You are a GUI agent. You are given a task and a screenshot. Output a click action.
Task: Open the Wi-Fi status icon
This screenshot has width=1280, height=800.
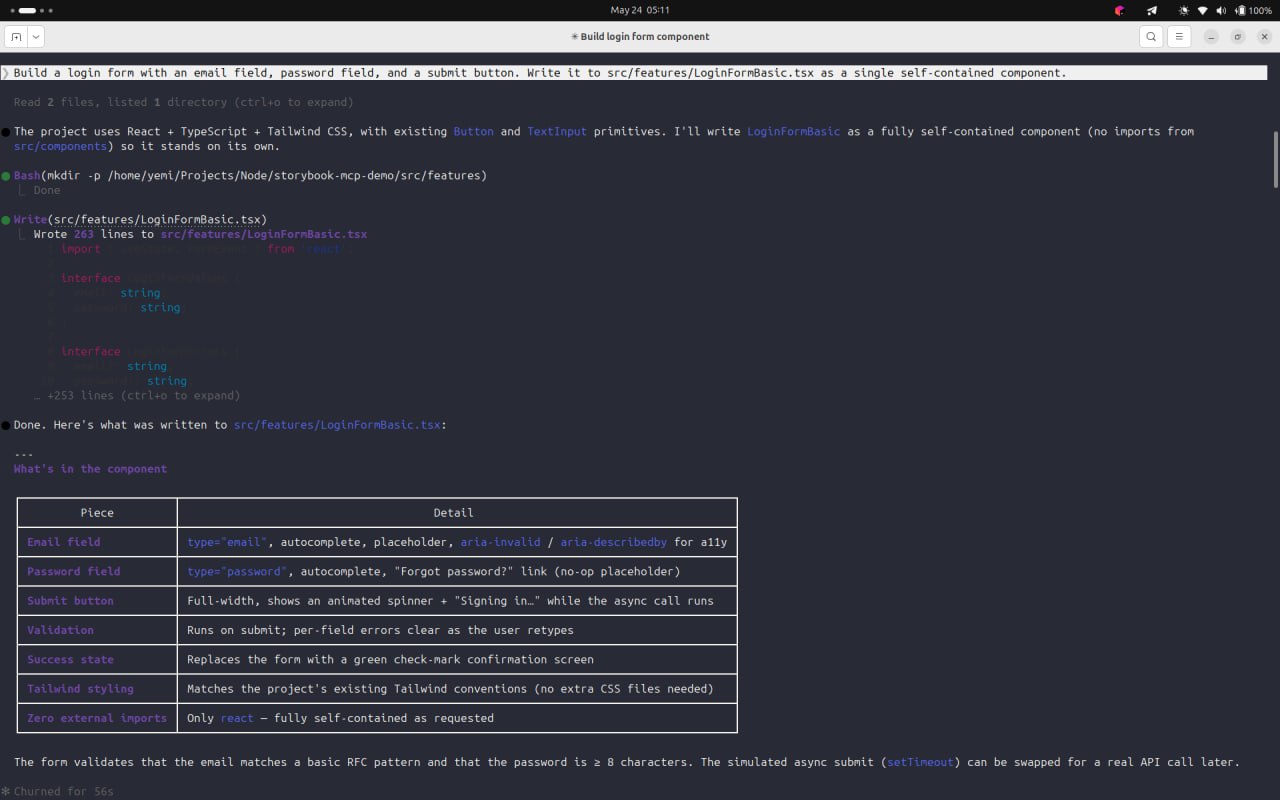point(1203,10)
